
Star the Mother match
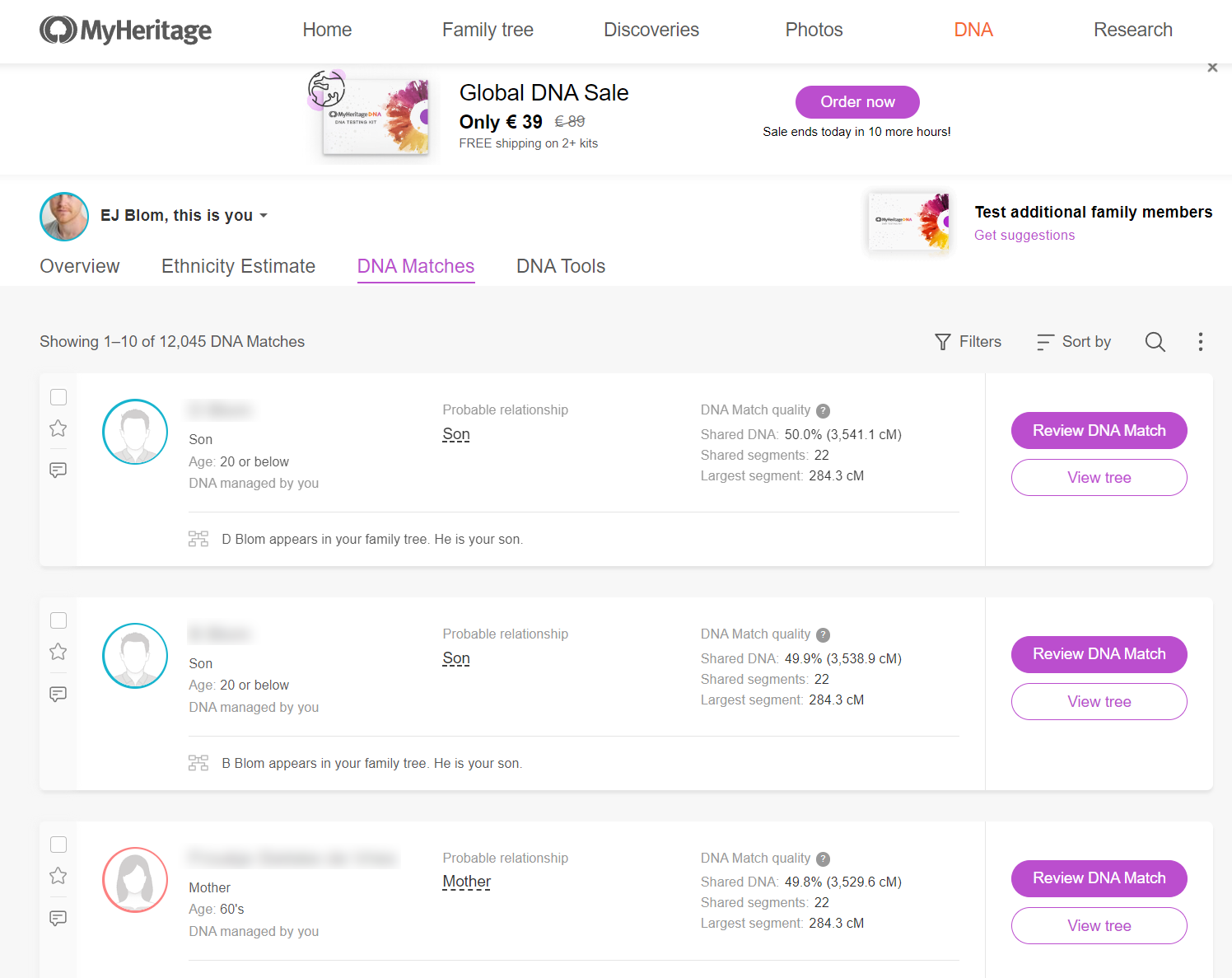(58, 876)
